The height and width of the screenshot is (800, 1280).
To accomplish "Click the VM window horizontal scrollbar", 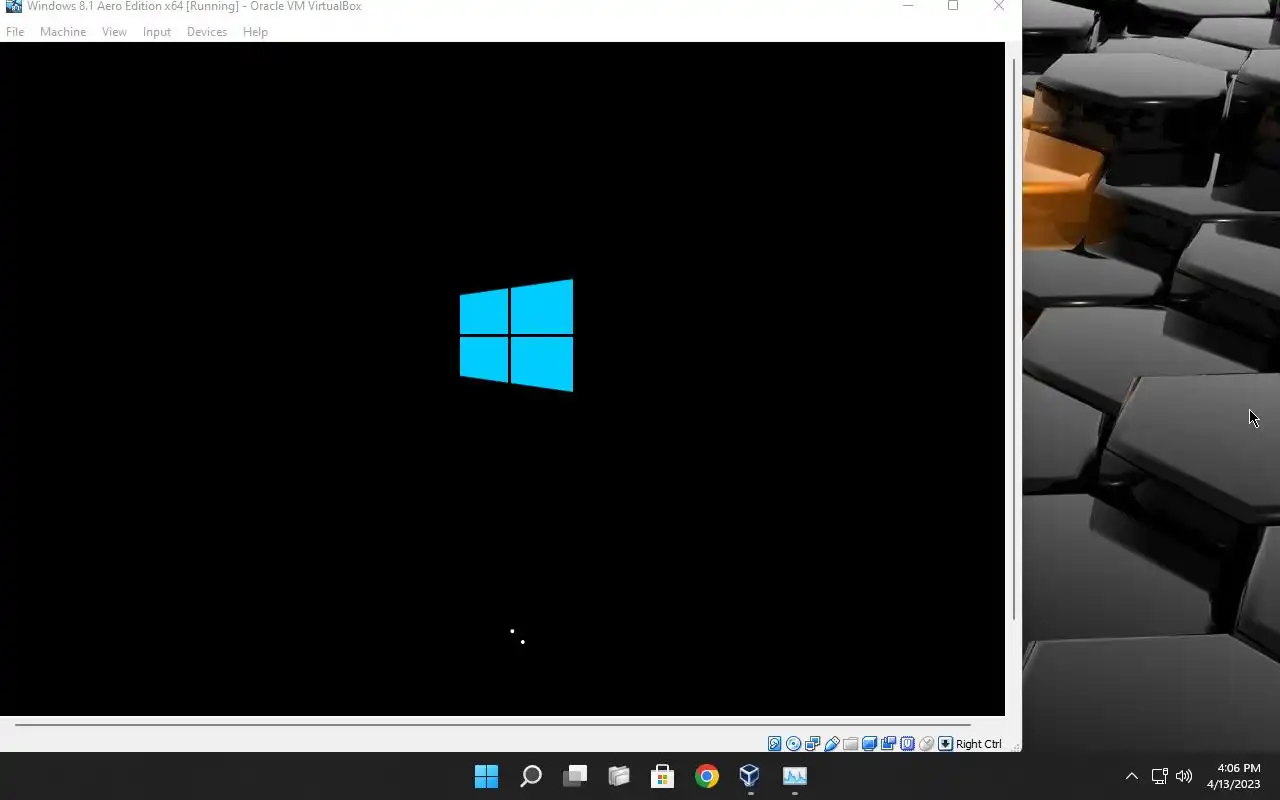I will 492,724.
